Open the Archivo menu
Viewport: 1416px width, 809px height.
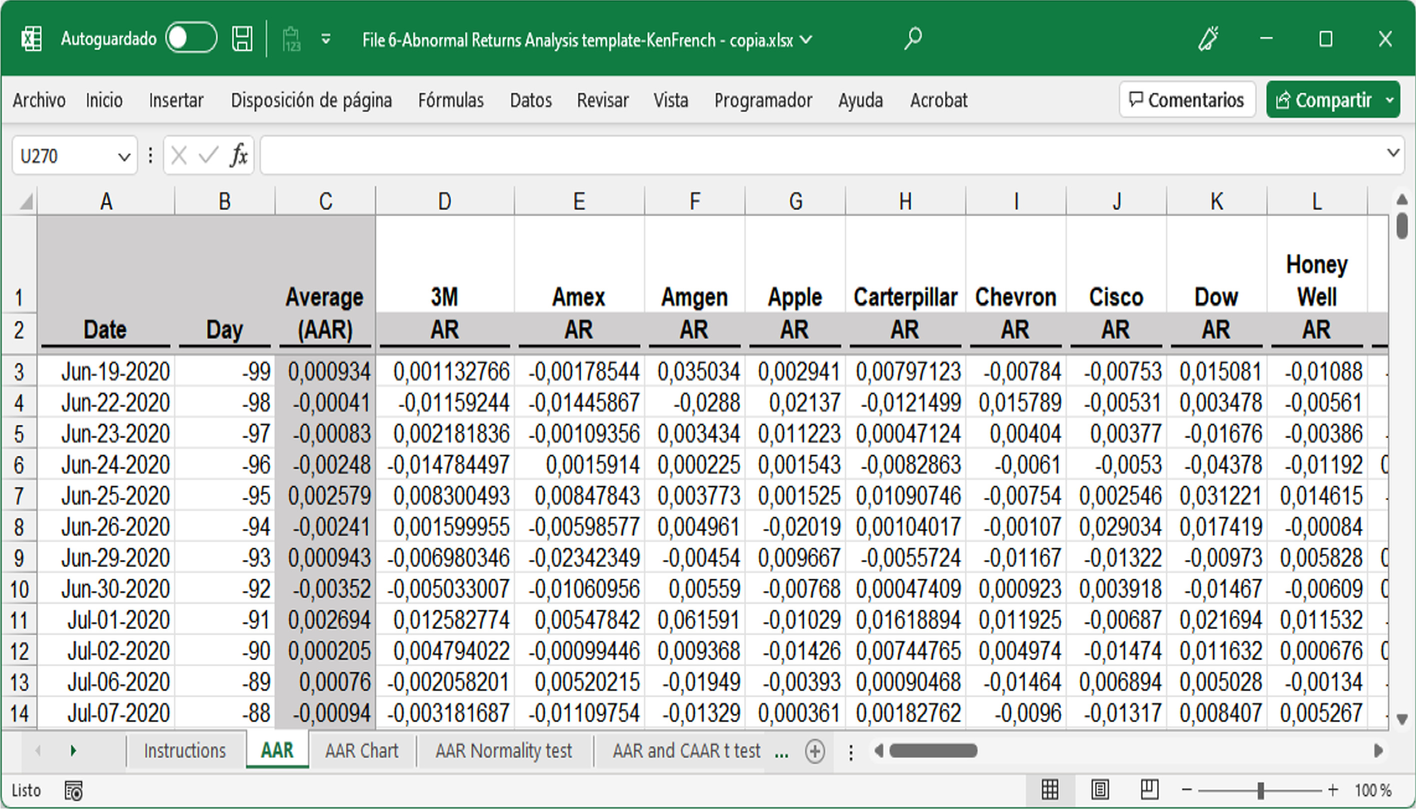(39, 100)
